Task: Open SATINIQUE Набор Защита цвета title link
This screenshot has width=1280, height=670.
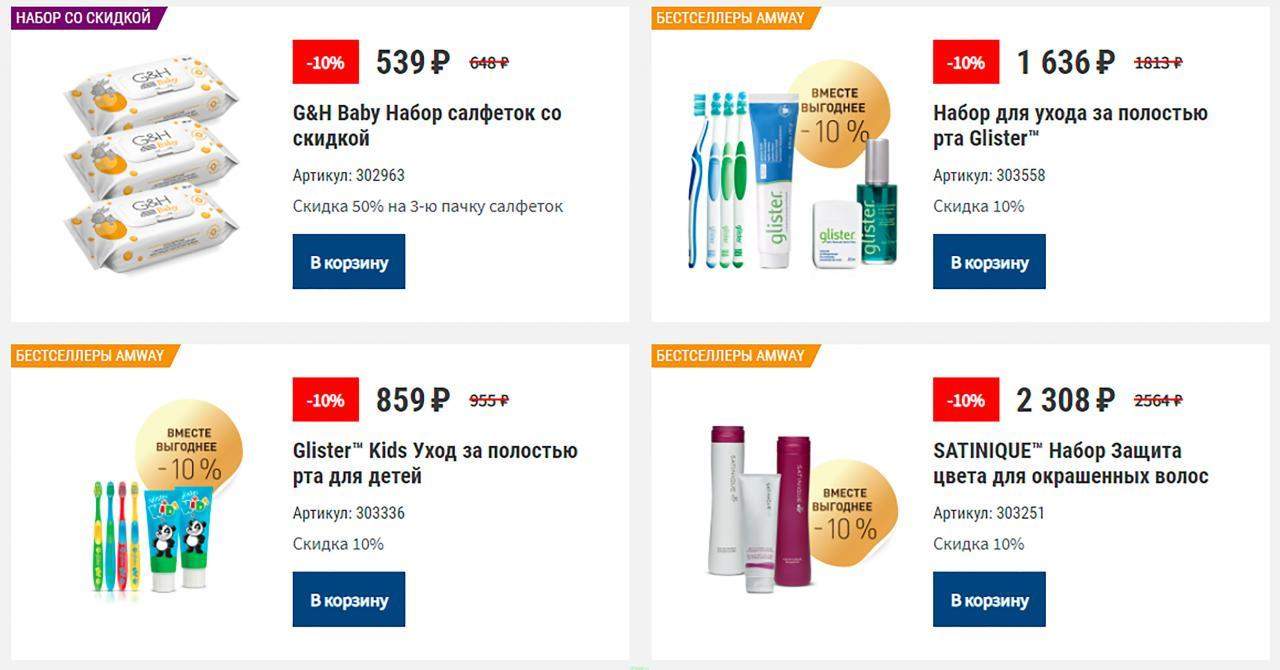Action: tap(1071, 463)
